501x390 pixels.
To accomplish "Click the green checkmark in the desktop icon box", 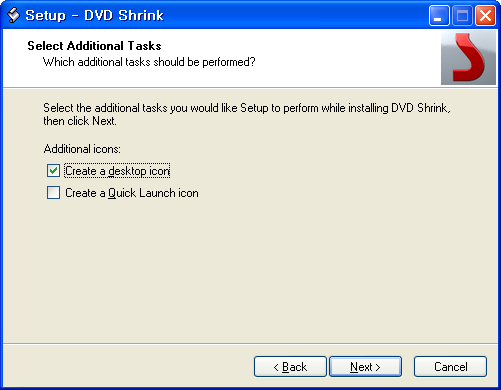I will [53, 171].
